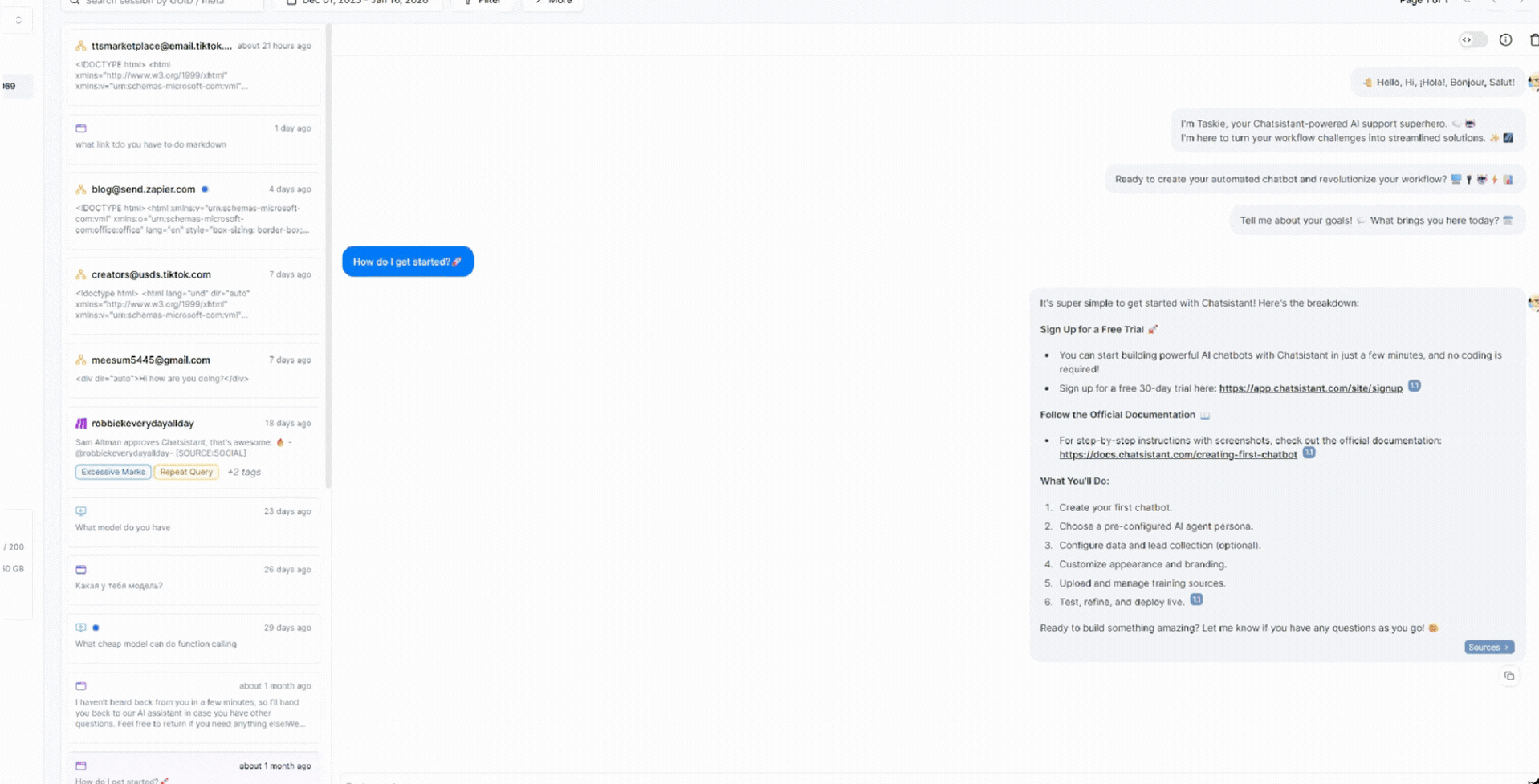1539x784 pixels.
Task: Click the purple icon beside robbiekeverydayallday
Action: tap(81, 423)
